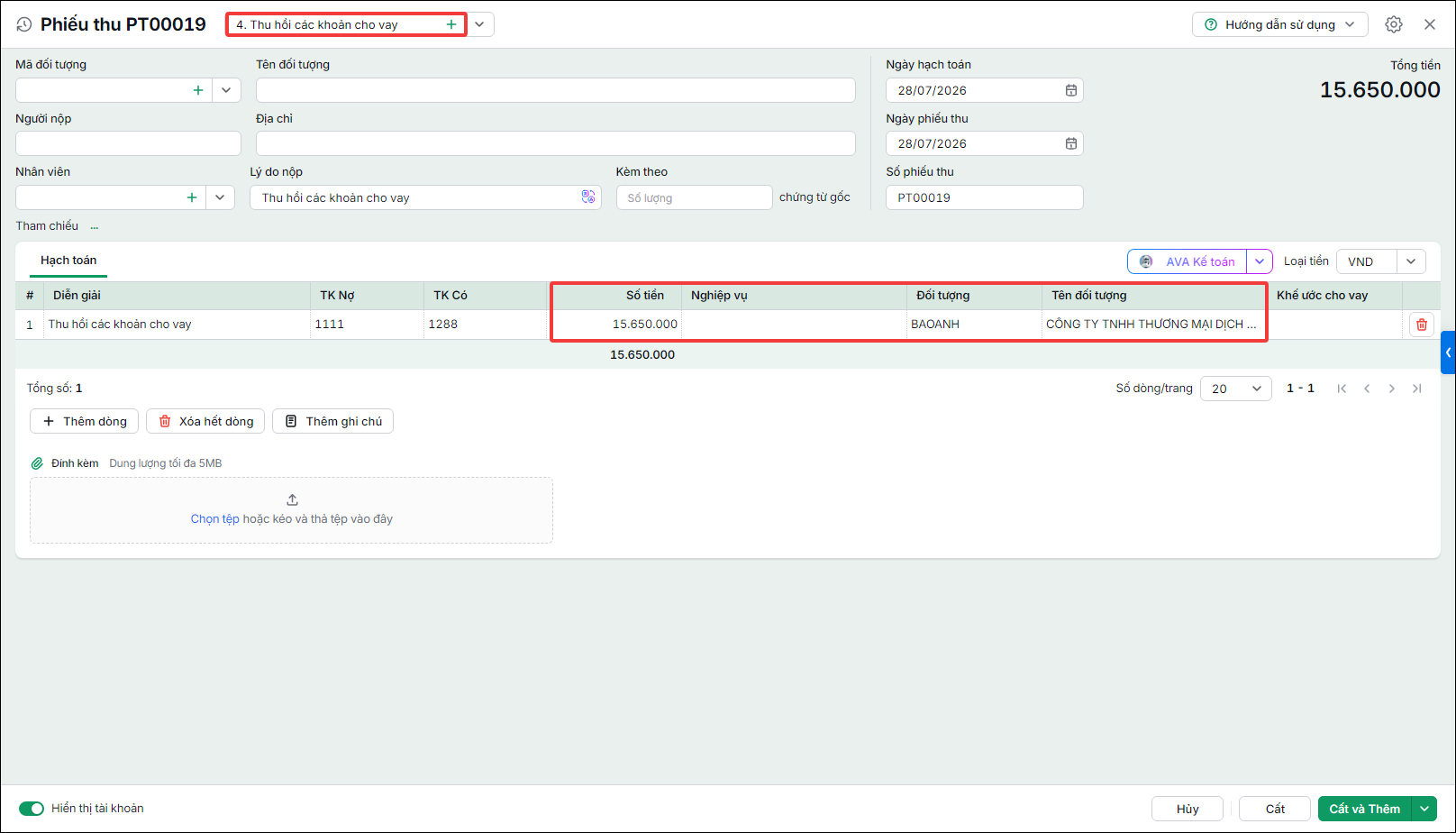Screen dimensions: 1456x833
Task: Open the Số dòng/trang 20 dropdown
Action: click(1235, 389)
